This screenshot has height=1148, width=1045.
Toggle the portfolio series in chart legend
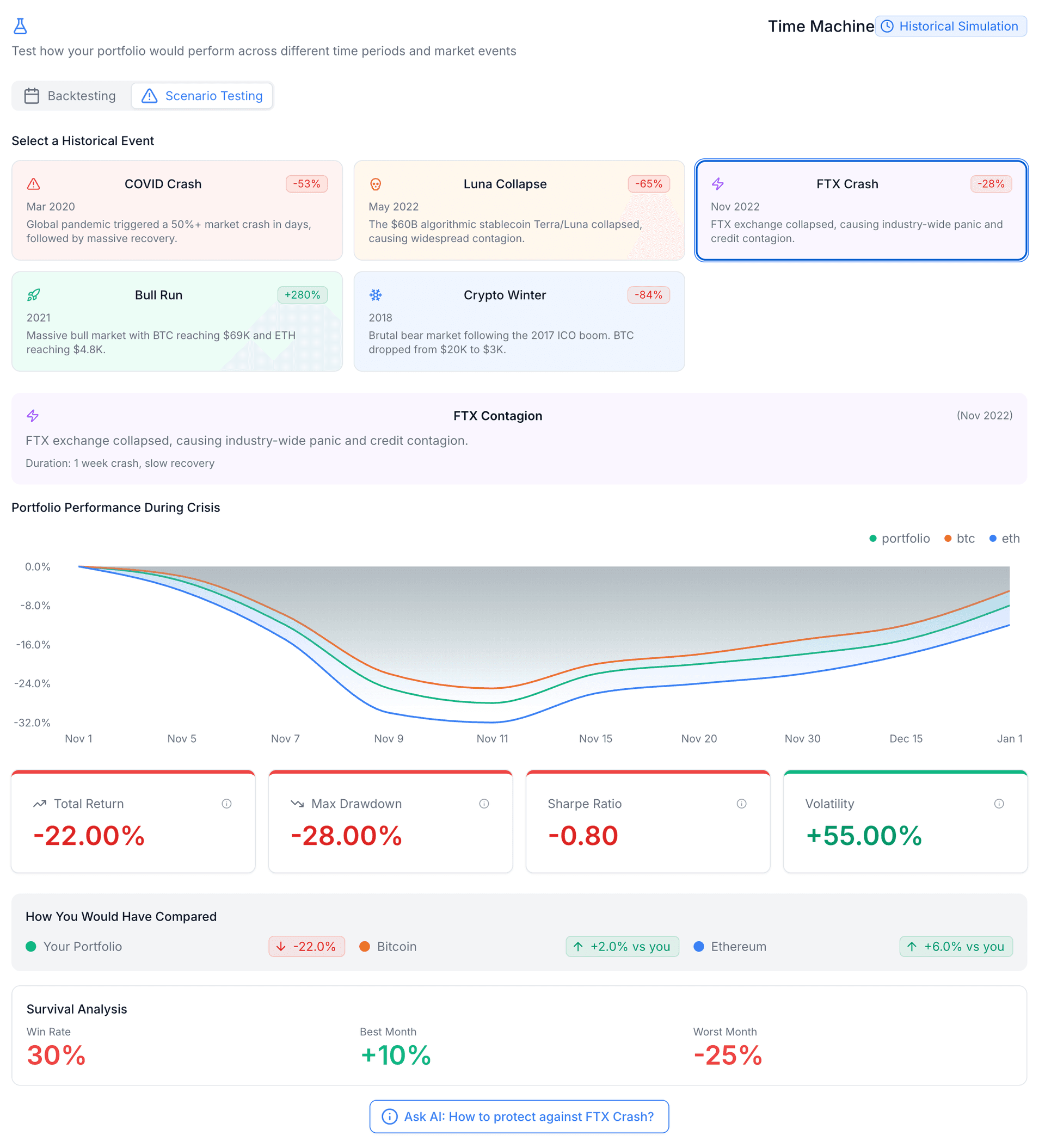tap(900, 539)
